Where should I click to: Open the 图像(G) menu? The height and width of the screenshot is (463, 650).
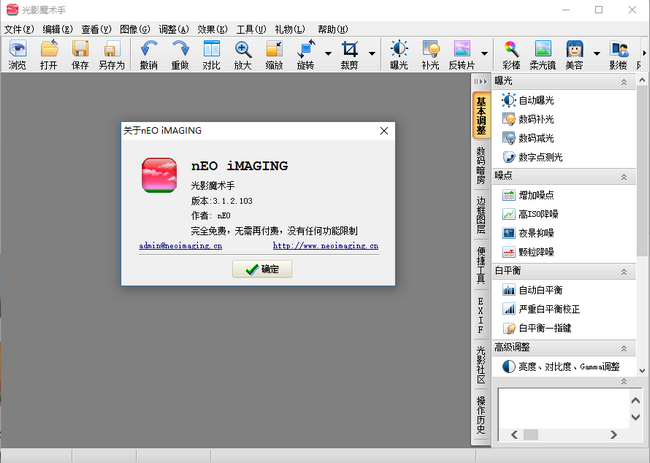coord(135,29)
